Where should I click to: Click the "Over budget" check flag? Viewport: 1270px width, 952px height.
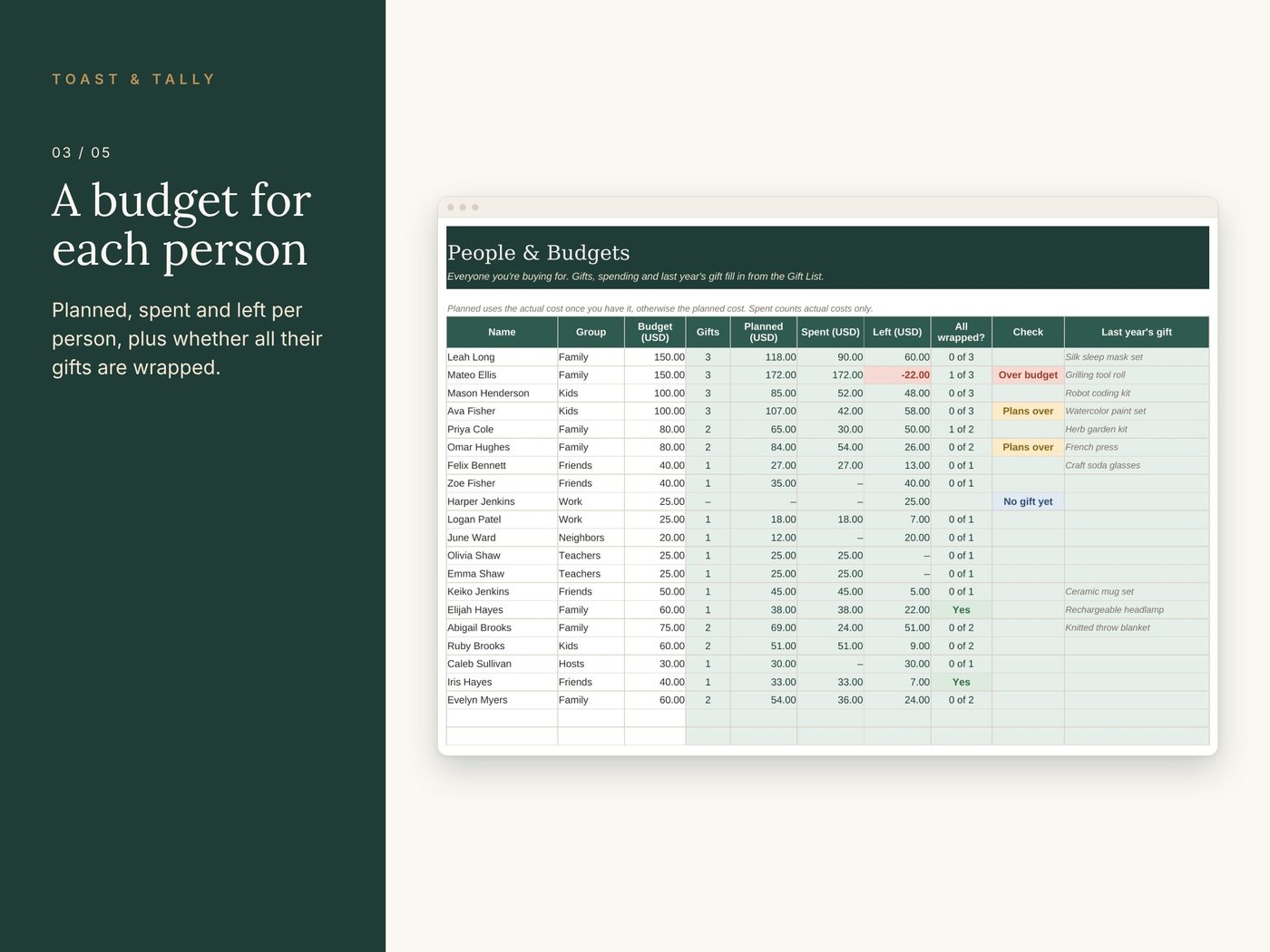coord(1028,375)
